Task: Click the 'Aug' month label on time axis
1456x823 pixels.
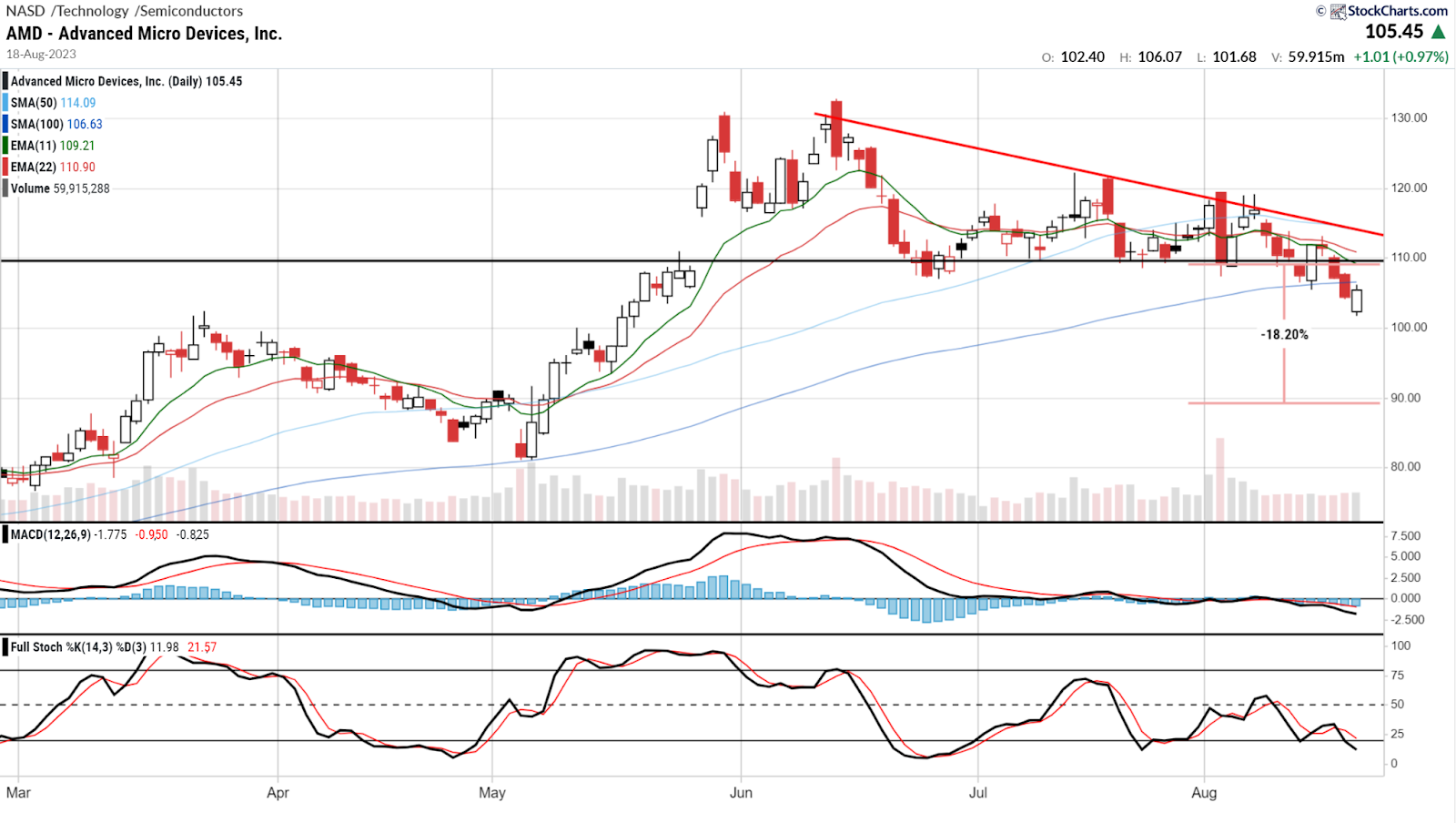Action: click(1204, 793)
